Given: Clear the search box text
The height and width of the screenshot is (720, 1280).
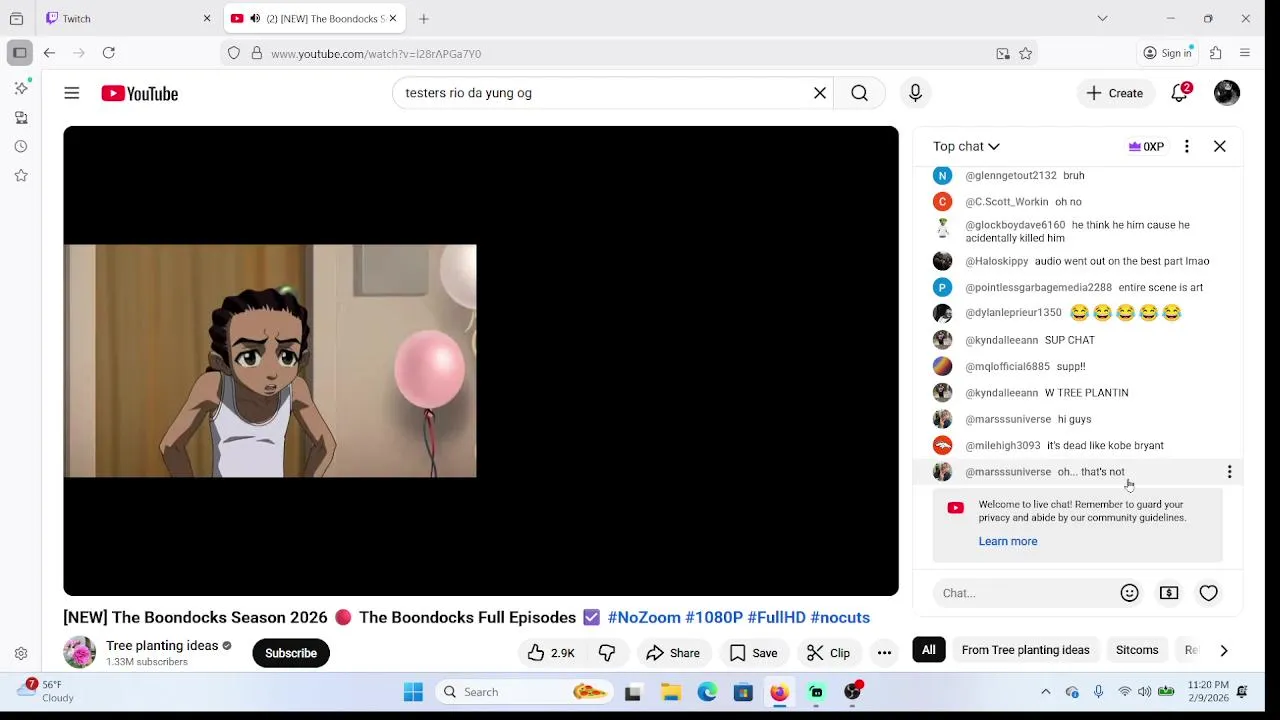Looking at the screenshot, I should click(x=820, y=93).
